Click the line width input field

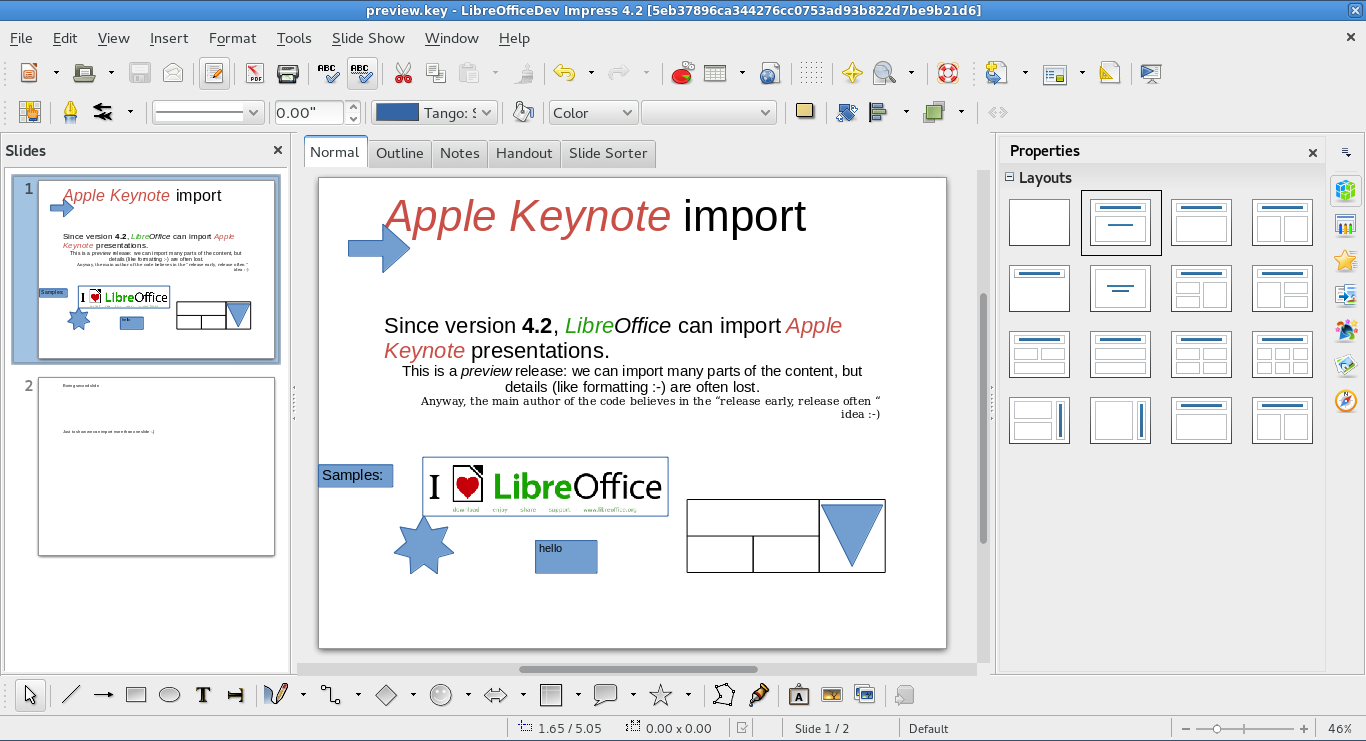[309, 113]
